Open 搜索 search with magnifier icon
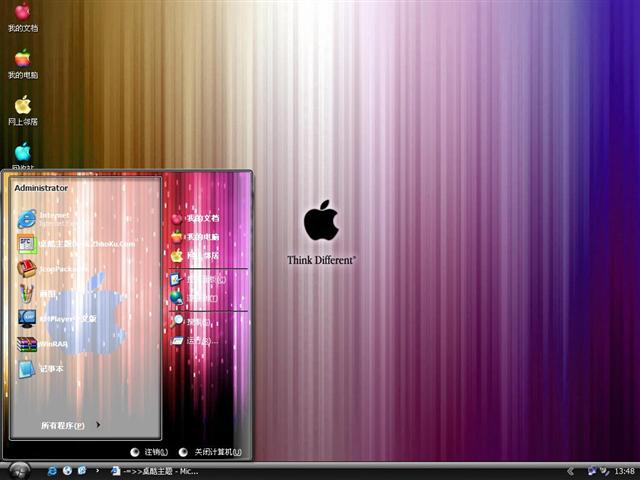 click(x=191, y=322)
